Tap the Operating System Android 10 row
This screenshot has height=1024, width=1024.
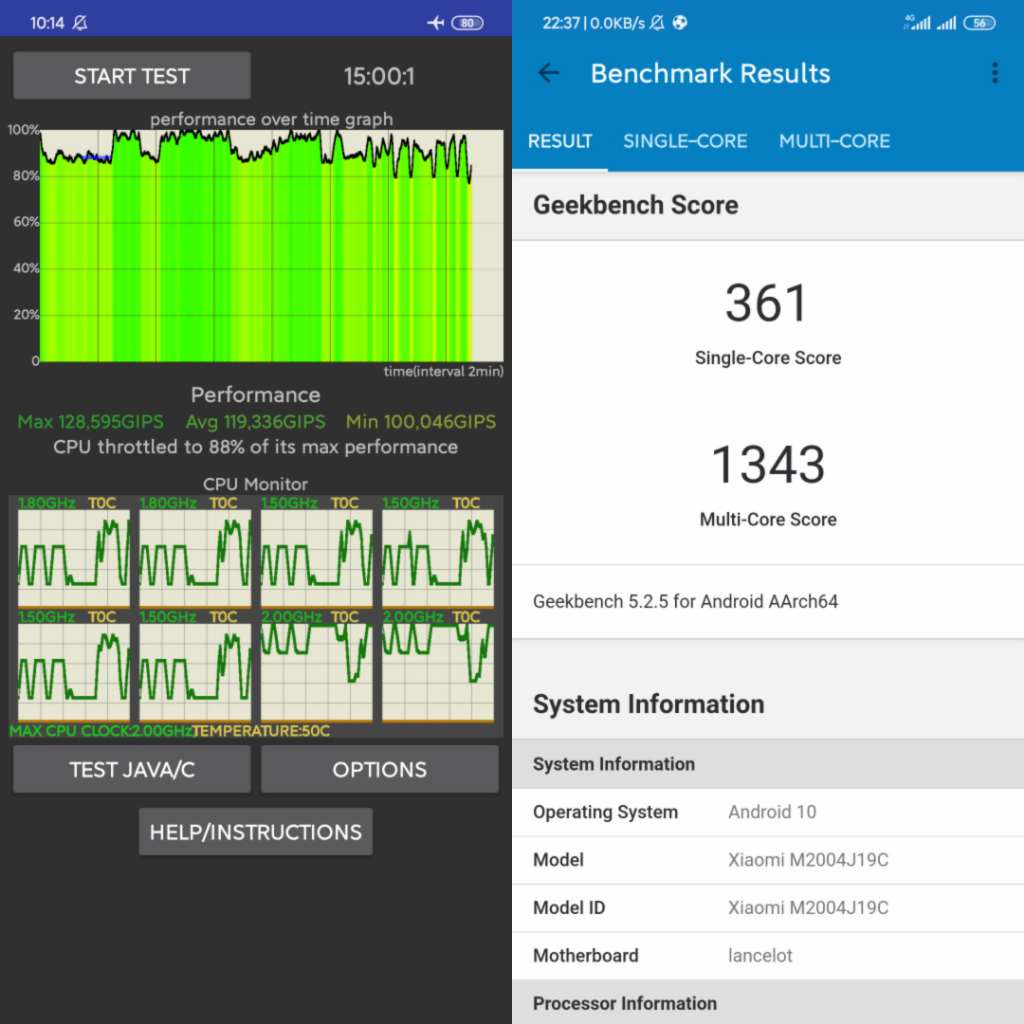(x=768, y=812)
